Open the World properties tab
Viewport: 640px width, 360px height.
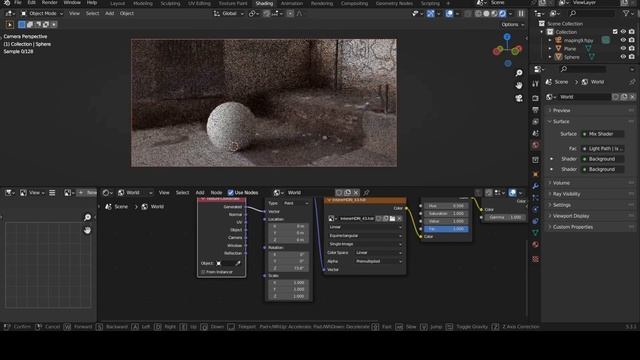tap(536, 145)
